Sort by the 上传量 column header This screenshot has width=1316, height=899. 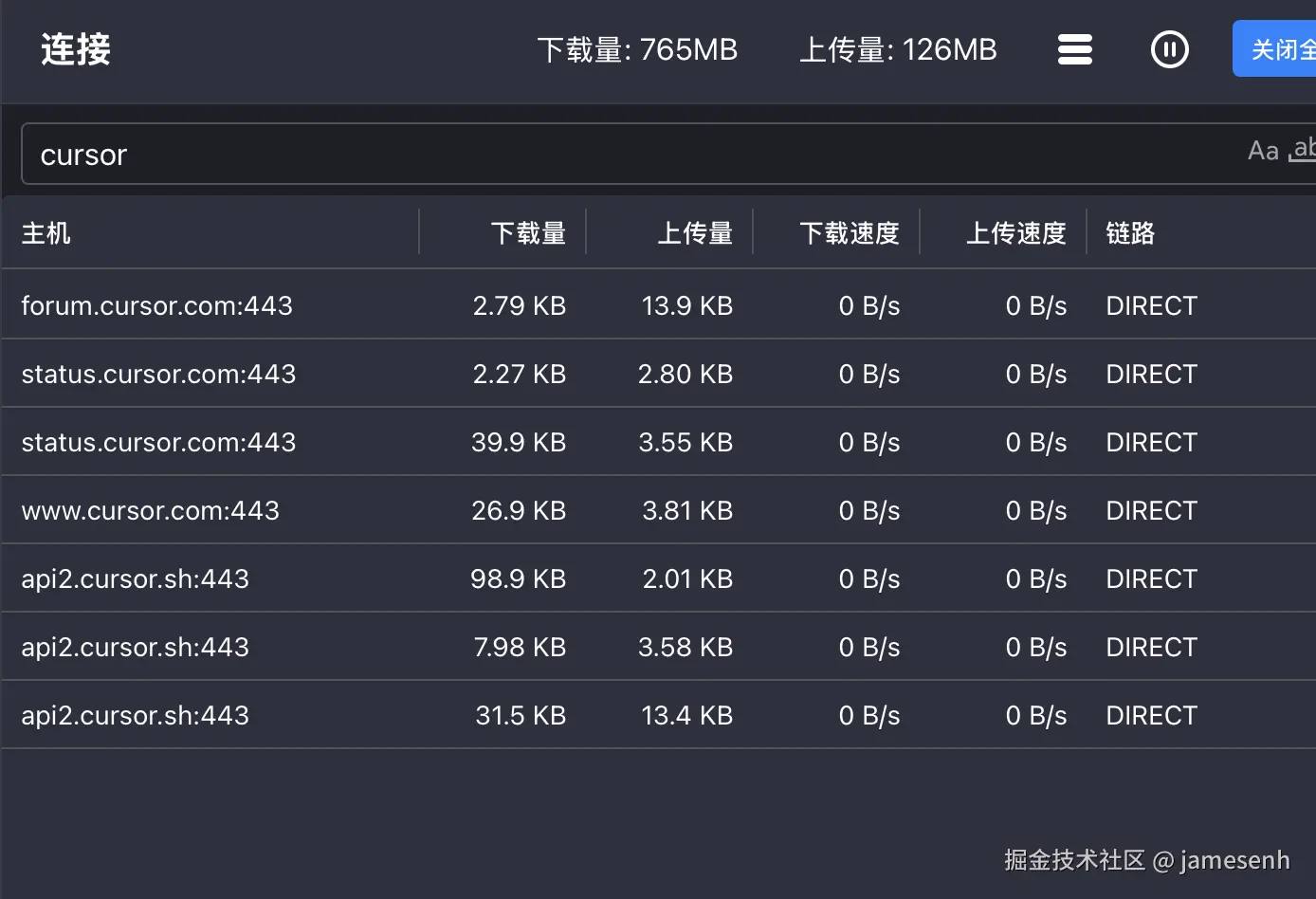[695, 232]
